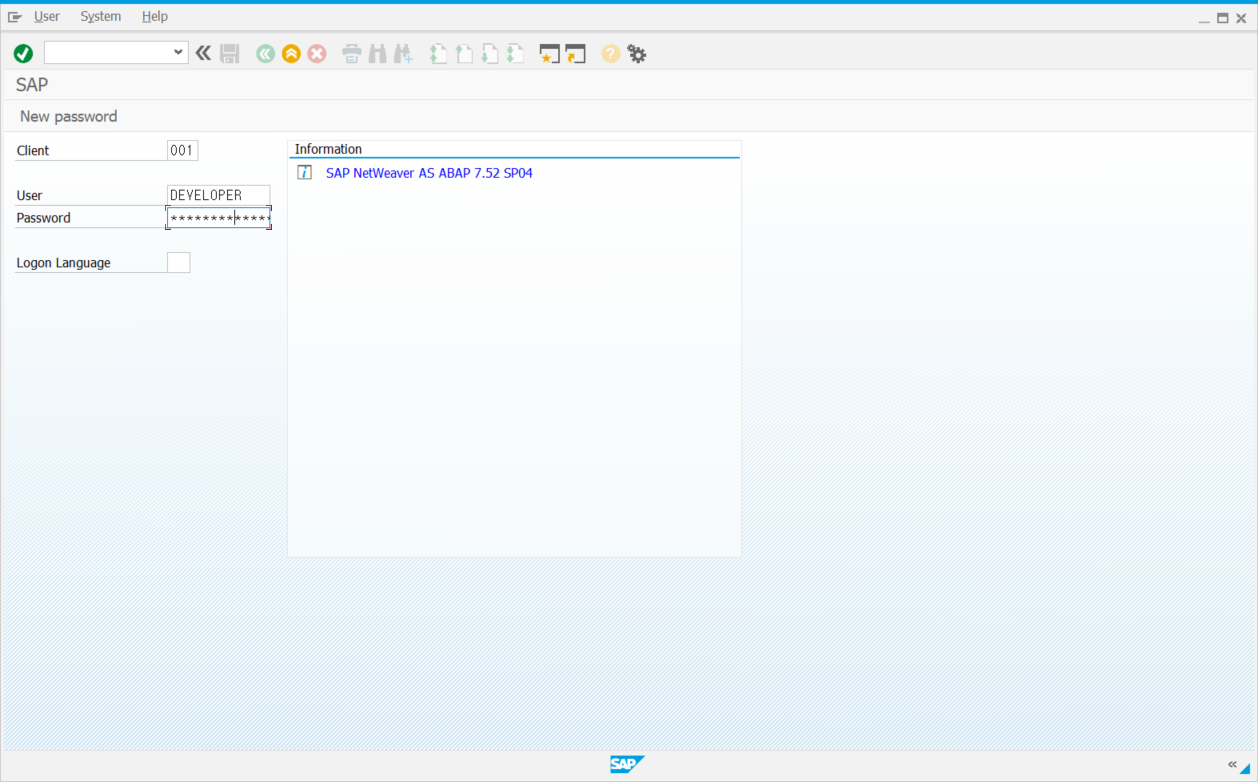Viewport: 1258px width, 782px height.
Task: Click SAP NetWeaver AS ABAP 7.52 link
Action: [429, 173]
